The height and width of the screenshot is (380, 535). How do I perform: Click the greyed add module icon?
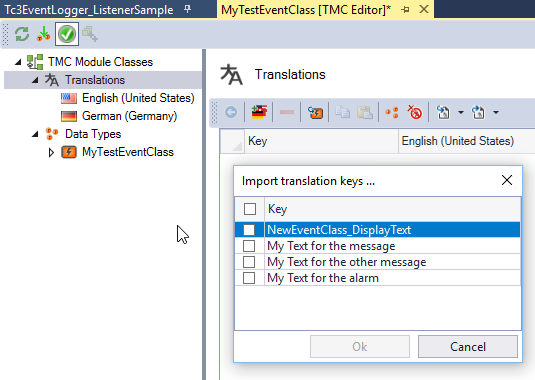coord(90,34)
